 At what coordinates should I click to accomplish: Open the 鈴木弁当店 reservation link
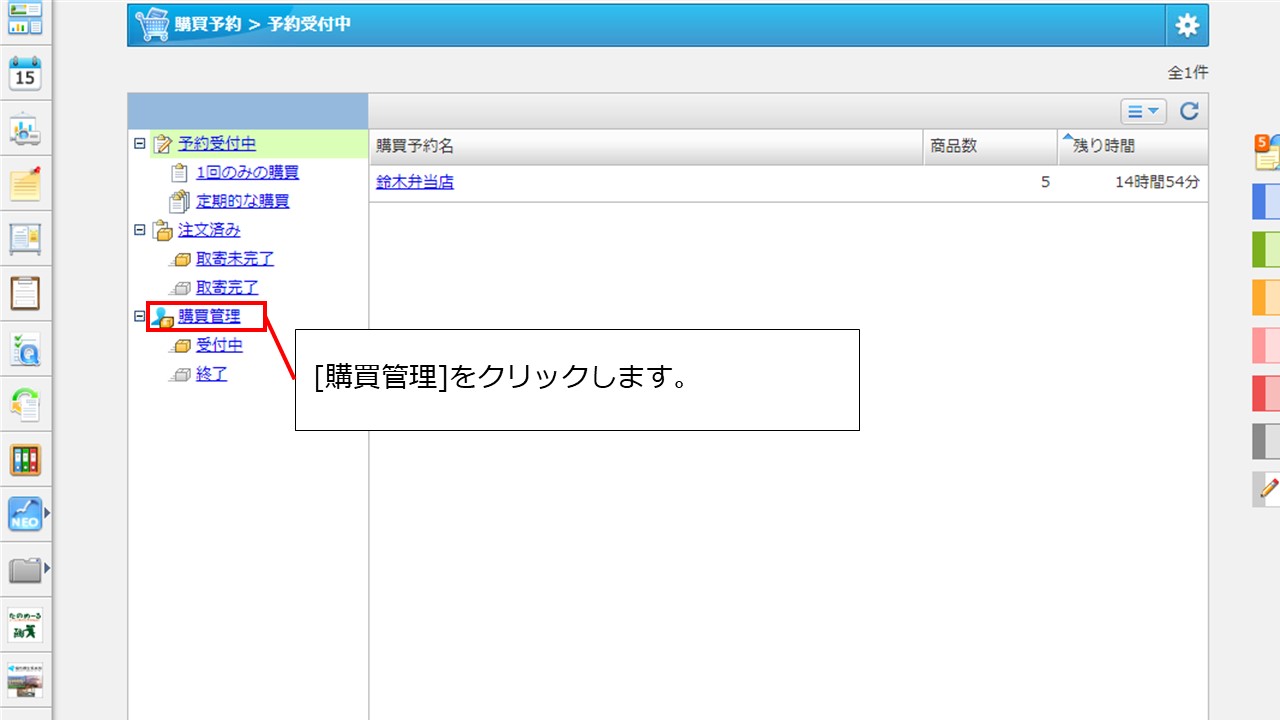[x=415, y=182]
